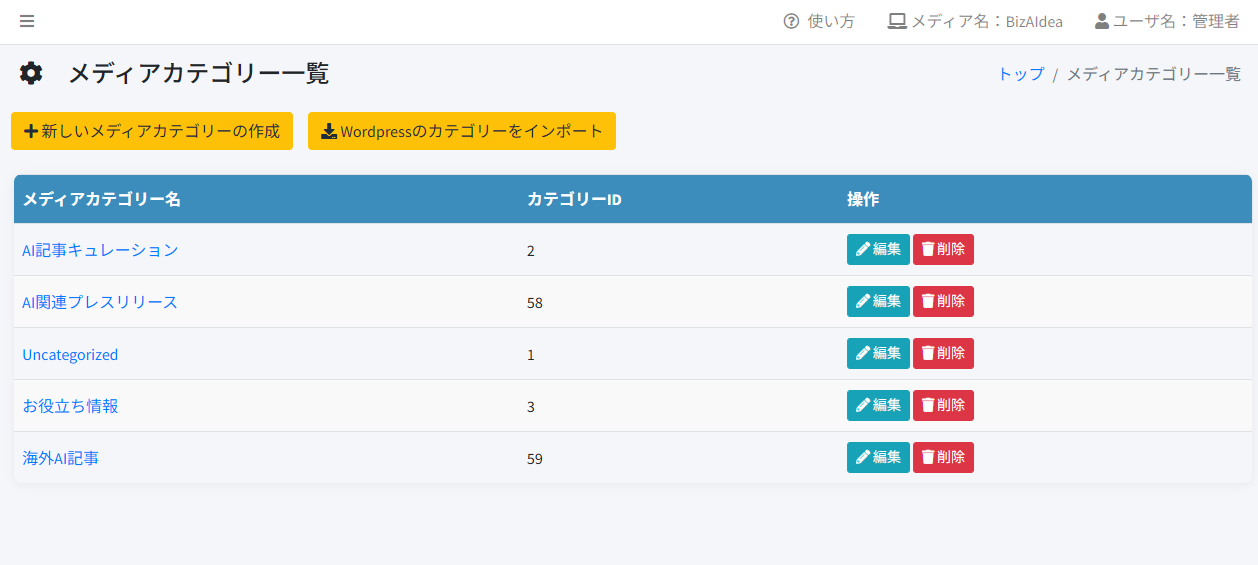This screenshot has width=1258, height=565.
Task: Delete the AI記事キュレーション category
Action: [942, 249]
